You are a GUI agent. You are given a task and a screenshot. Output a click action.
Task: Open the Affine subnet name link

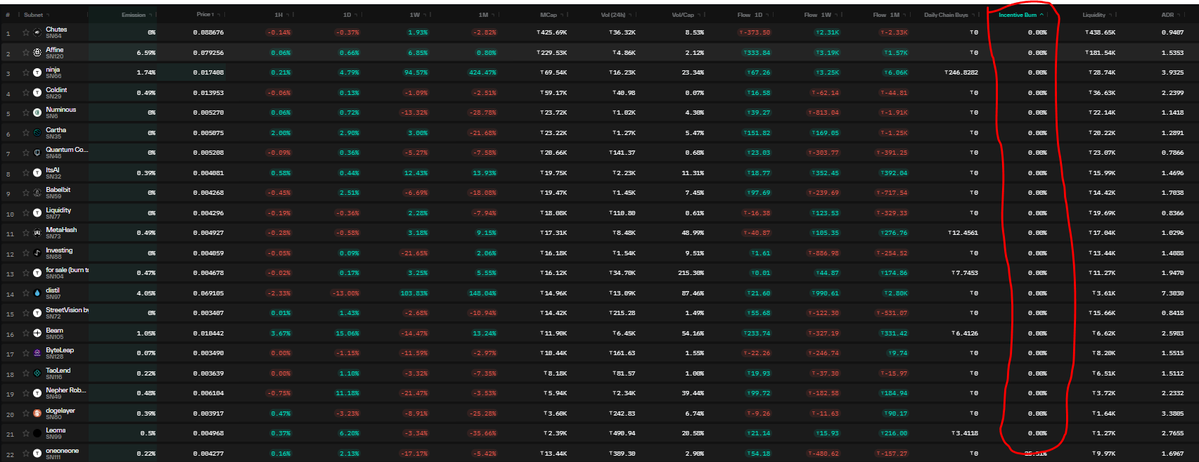tap(55, 49)
